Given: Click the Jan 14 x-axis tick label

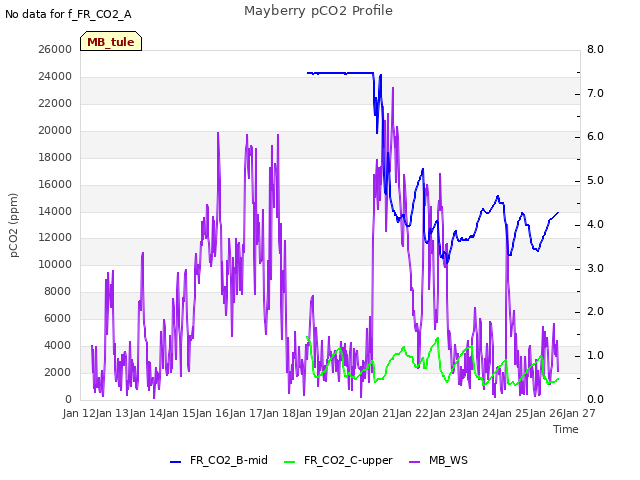Looking at the screenshot, I should [x=146, y=413].
